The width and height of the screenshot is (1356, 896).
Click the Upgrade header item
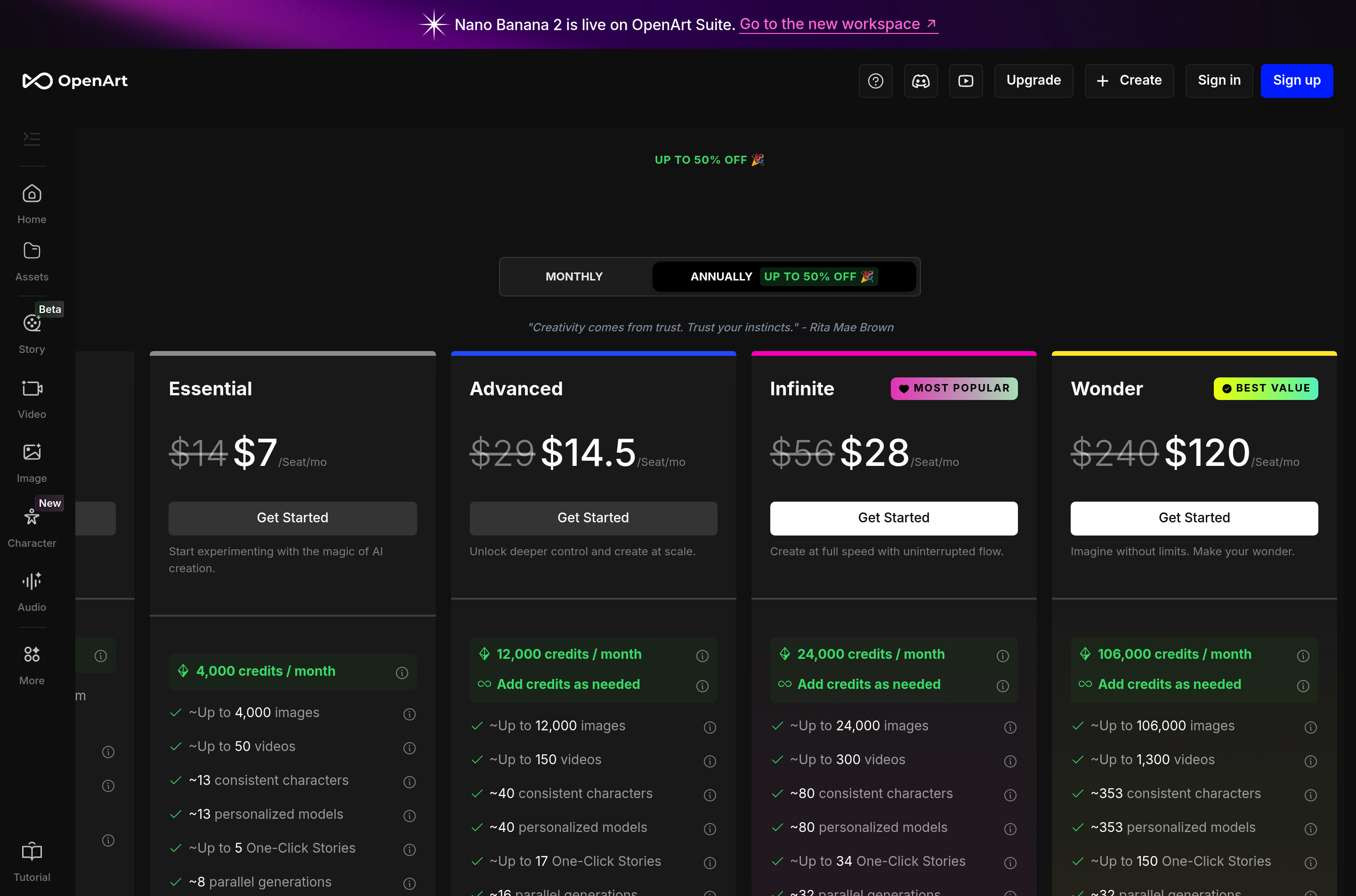(x=1033, y=80)
